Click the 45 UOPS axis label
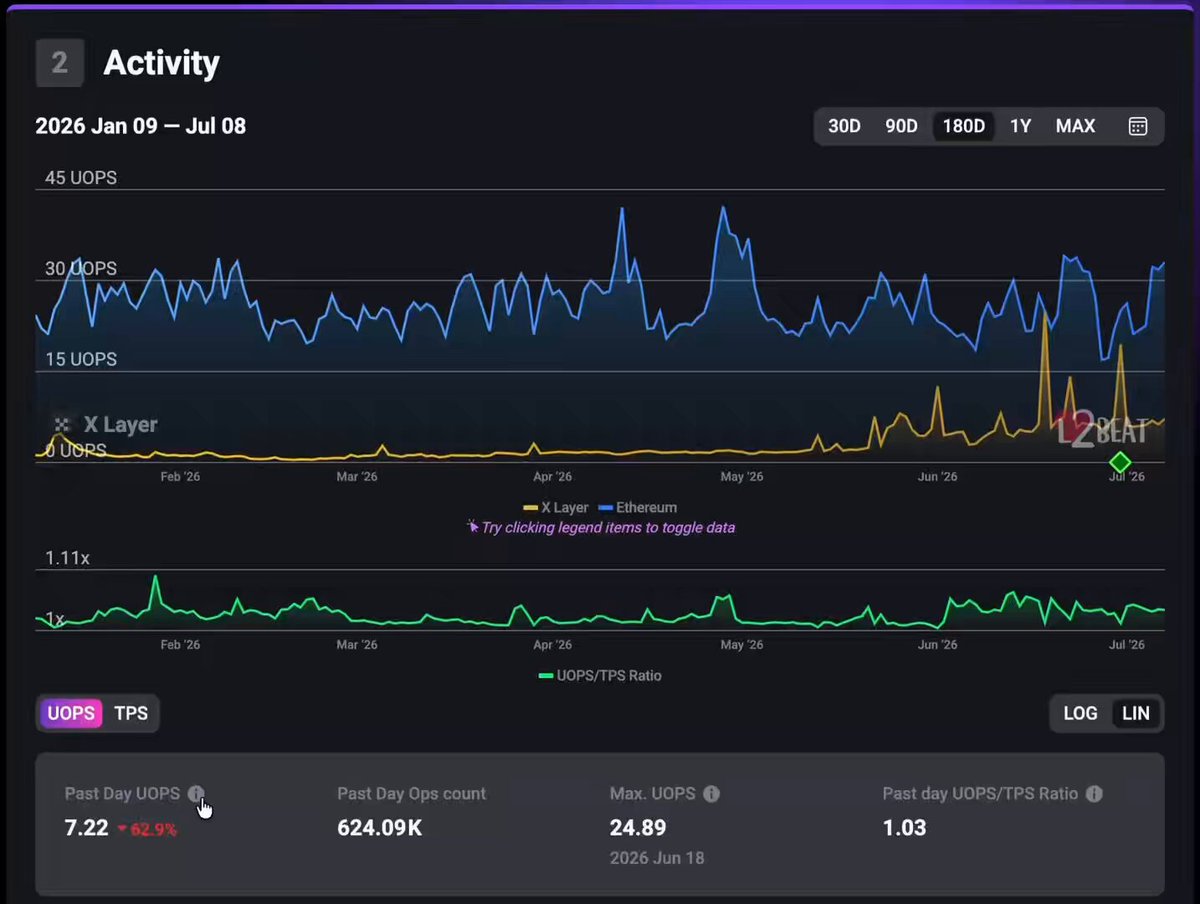This screenshot has height=904, width=1200. tap(81, 178)
